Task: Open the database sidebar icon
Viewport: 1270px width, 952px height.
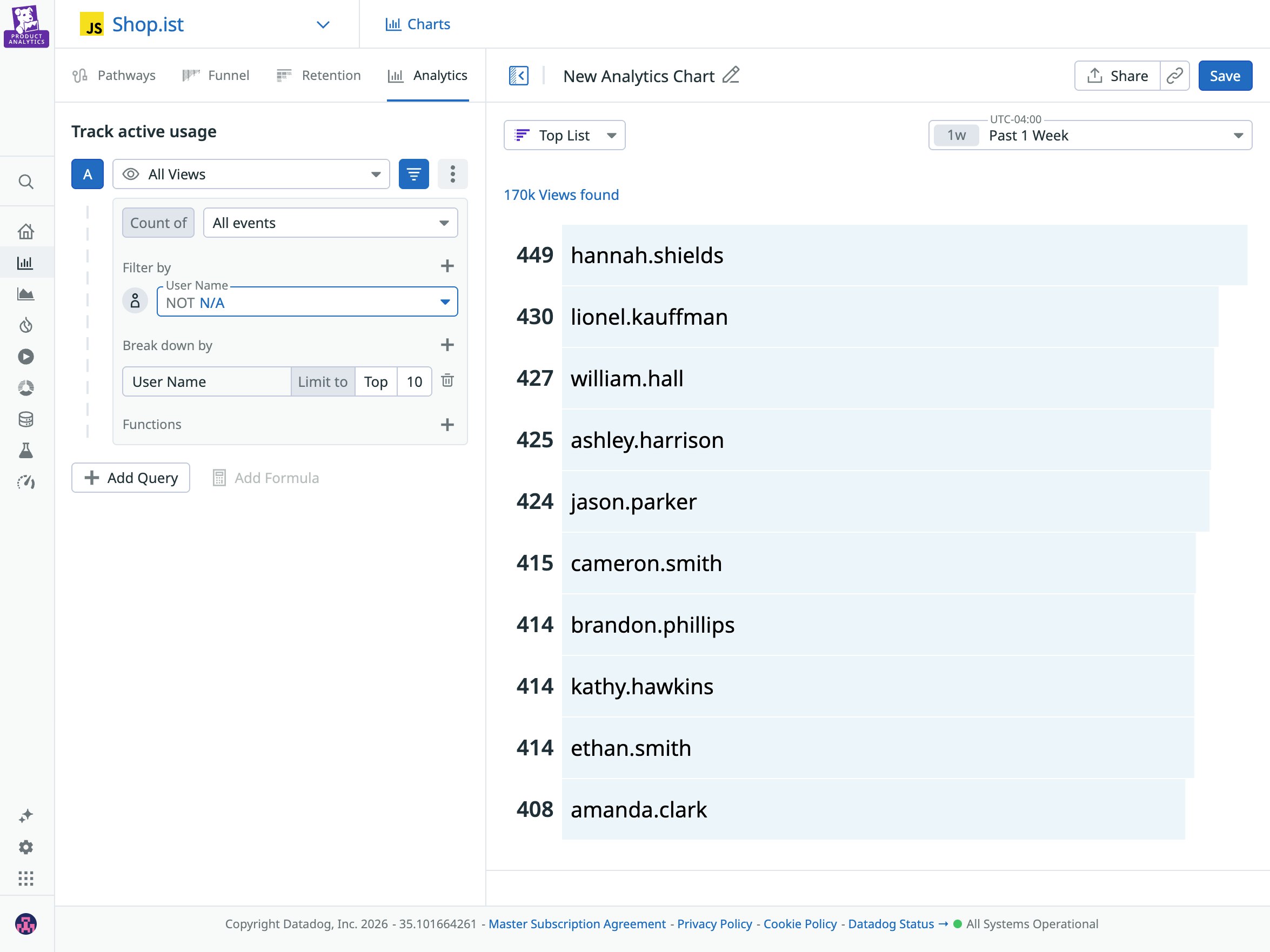Action: point(26,418)
